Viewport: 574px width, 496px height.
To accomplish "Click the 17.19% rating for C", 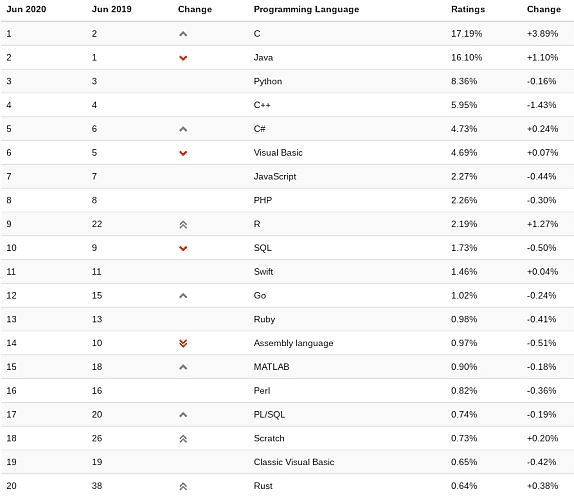I will tap(467, 34).
